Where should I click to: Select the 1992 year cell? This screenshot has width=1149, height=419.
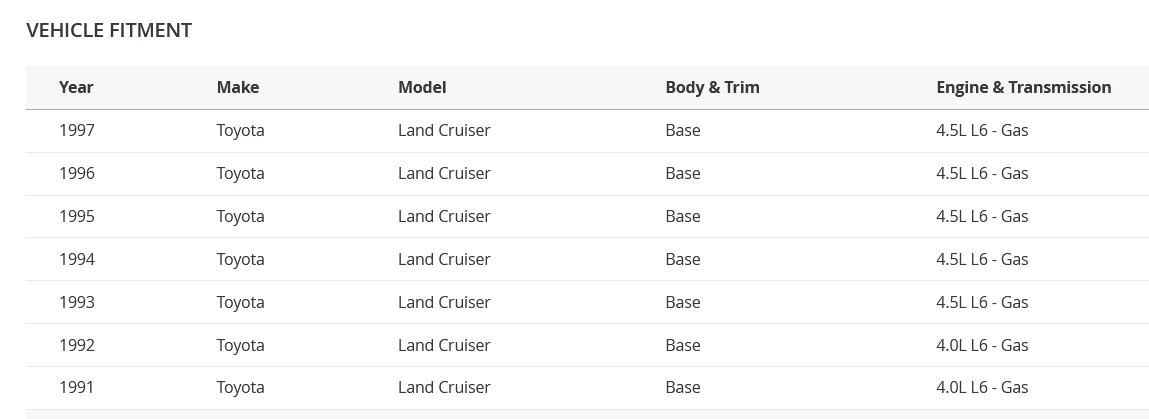click(x=77, y=345)
